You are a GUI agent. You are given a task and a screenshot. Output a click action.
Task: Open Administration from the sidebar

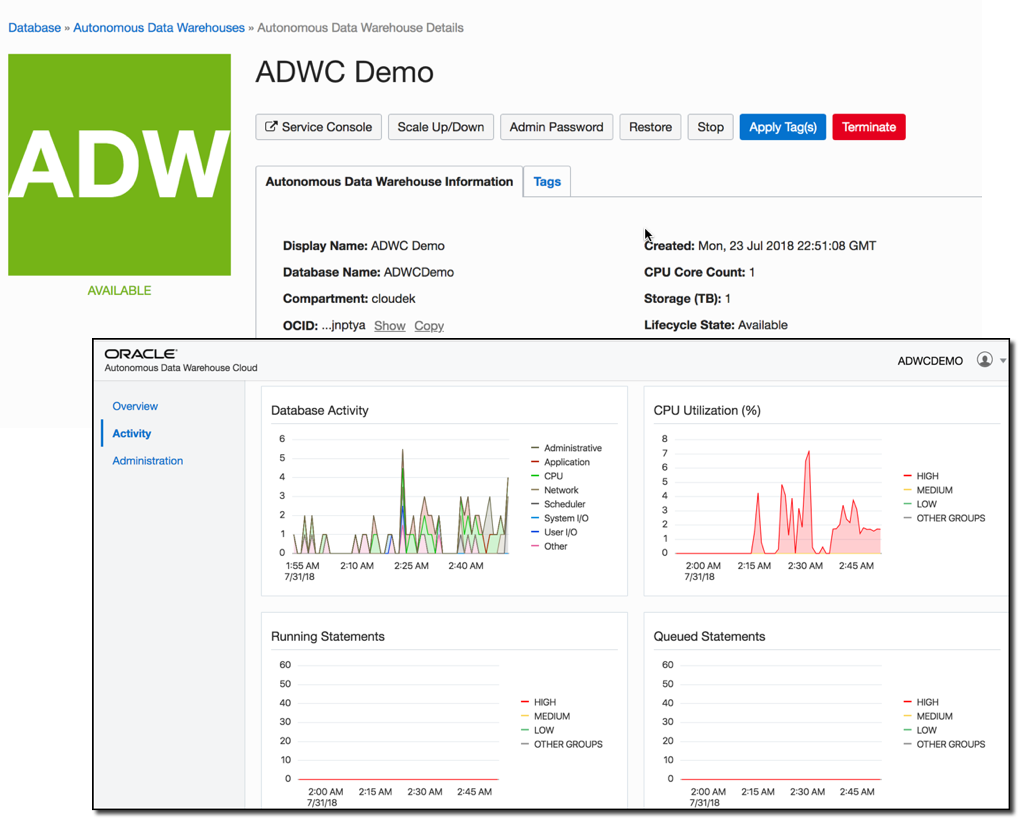point(147,460)
